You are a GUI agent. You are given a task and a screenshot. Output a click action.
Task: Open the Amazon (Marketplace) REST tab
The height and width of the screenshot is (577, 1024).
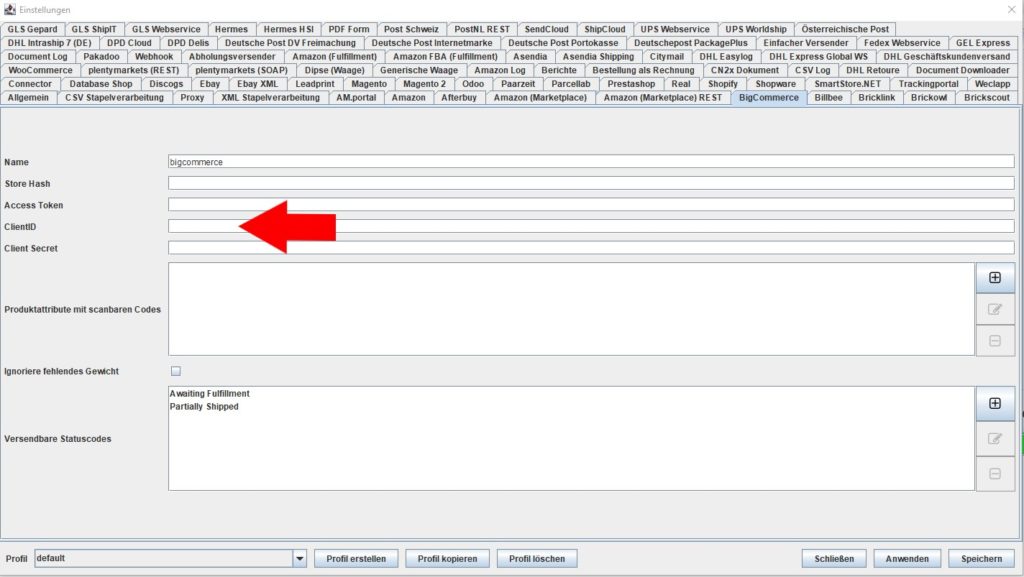click(662, 97)
